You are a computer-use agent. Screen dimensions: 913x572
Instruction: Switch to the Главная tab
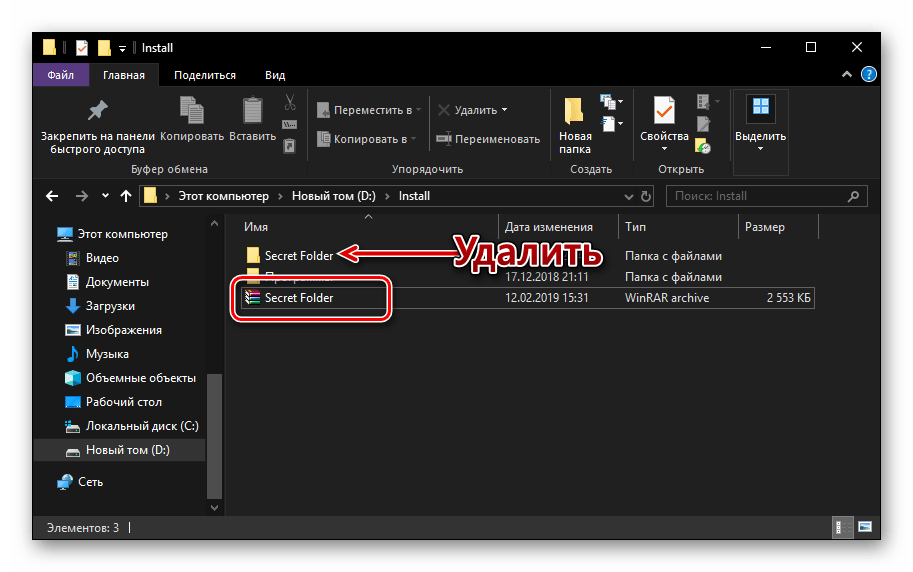(124, 75)
